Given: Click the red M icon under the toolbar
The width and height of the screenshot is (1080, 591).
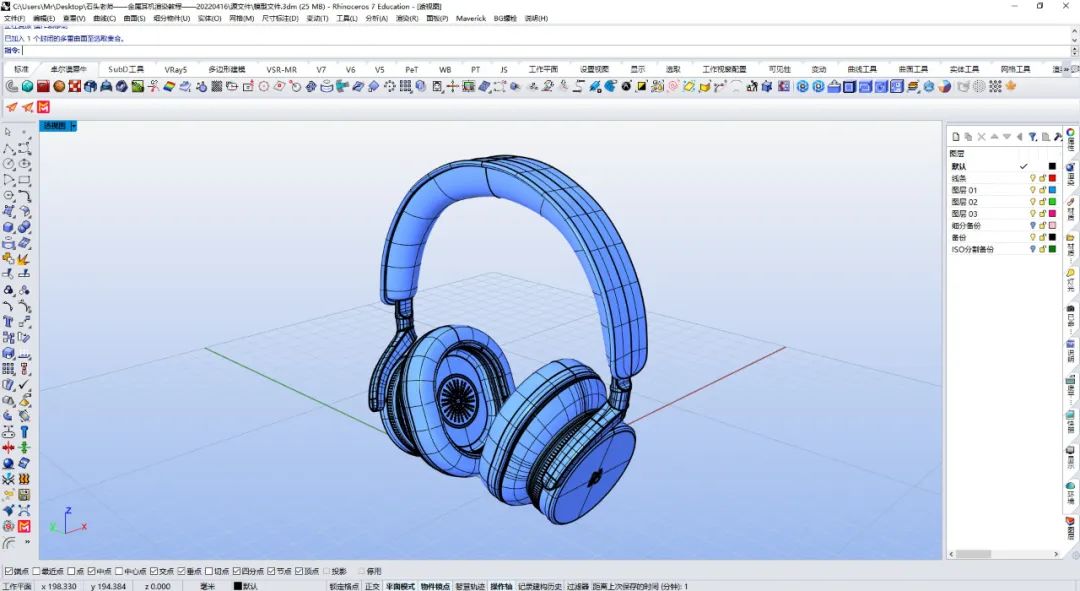Looking at the screenshot, I should coord(43,107).
